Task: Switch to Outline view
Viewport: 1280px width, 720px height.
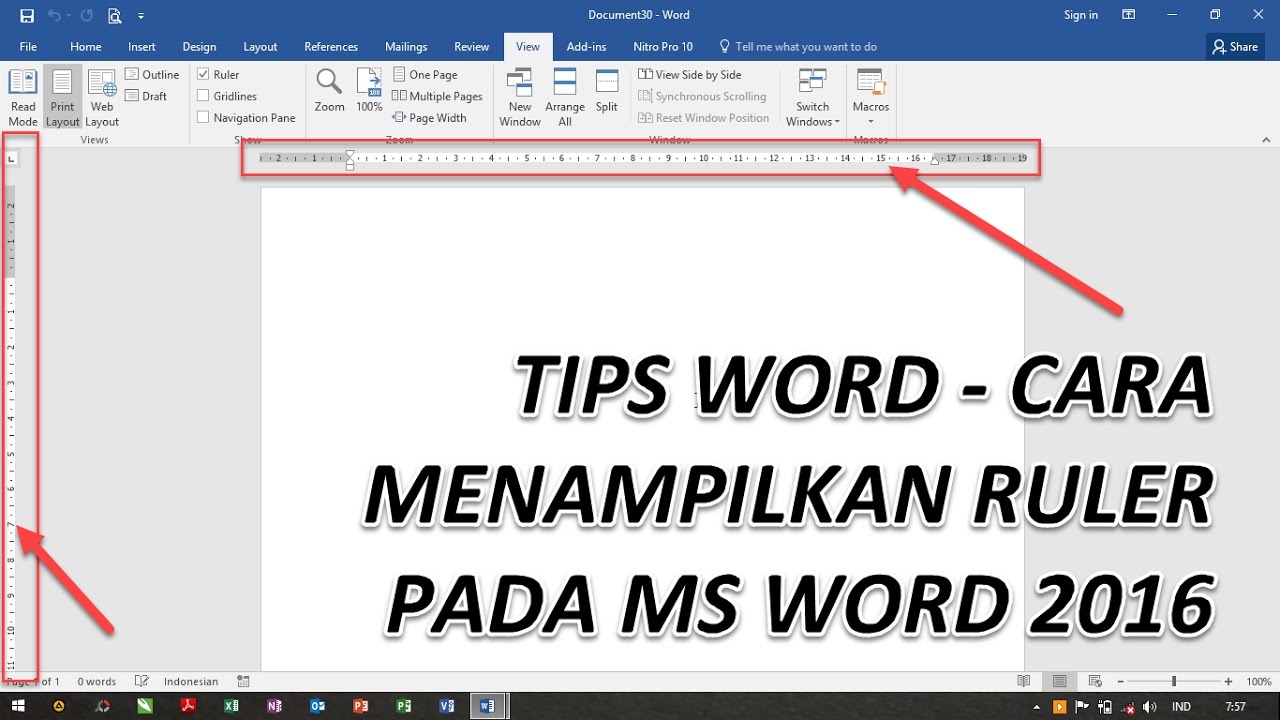Action: [152, 75]
